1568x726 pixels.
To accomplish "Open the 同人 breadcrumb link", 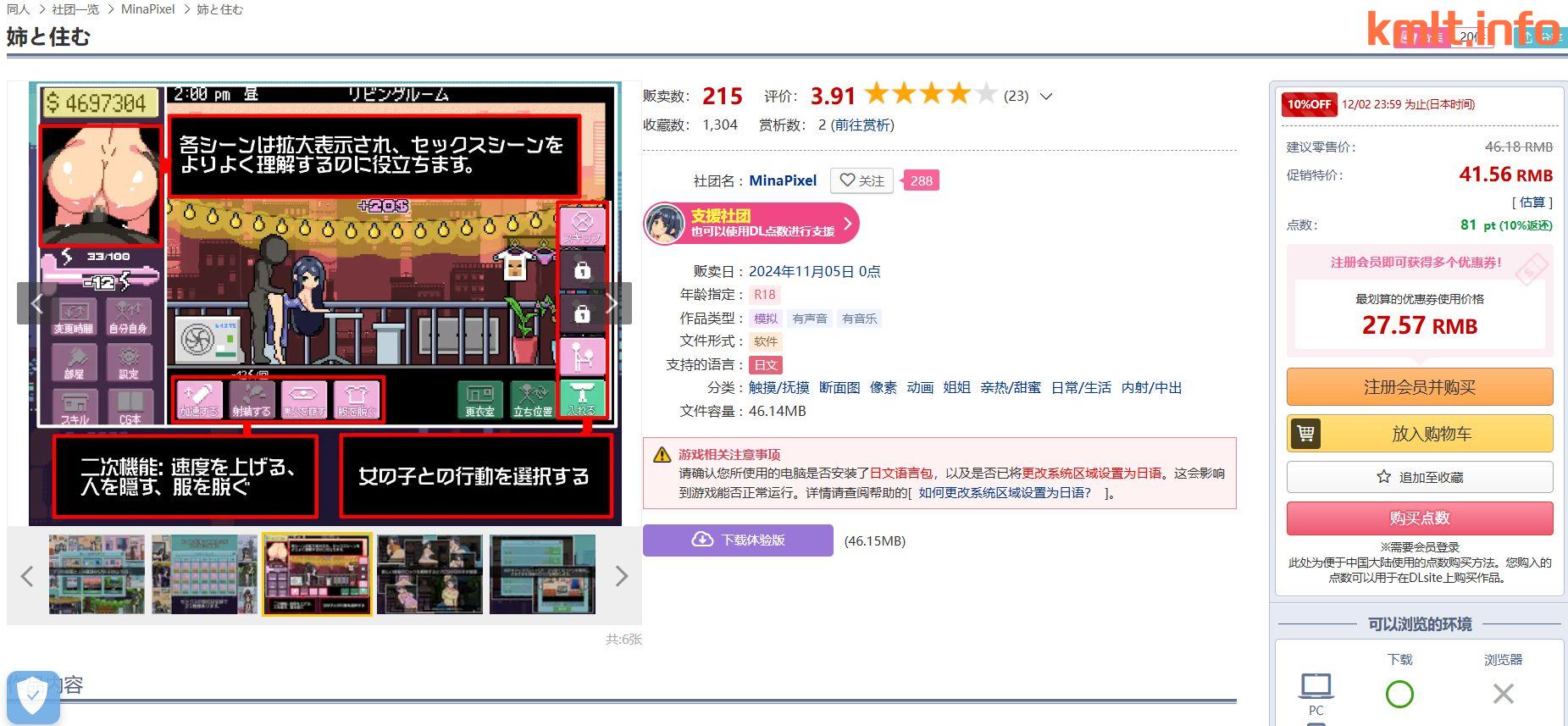I will [x=18, y=9].
